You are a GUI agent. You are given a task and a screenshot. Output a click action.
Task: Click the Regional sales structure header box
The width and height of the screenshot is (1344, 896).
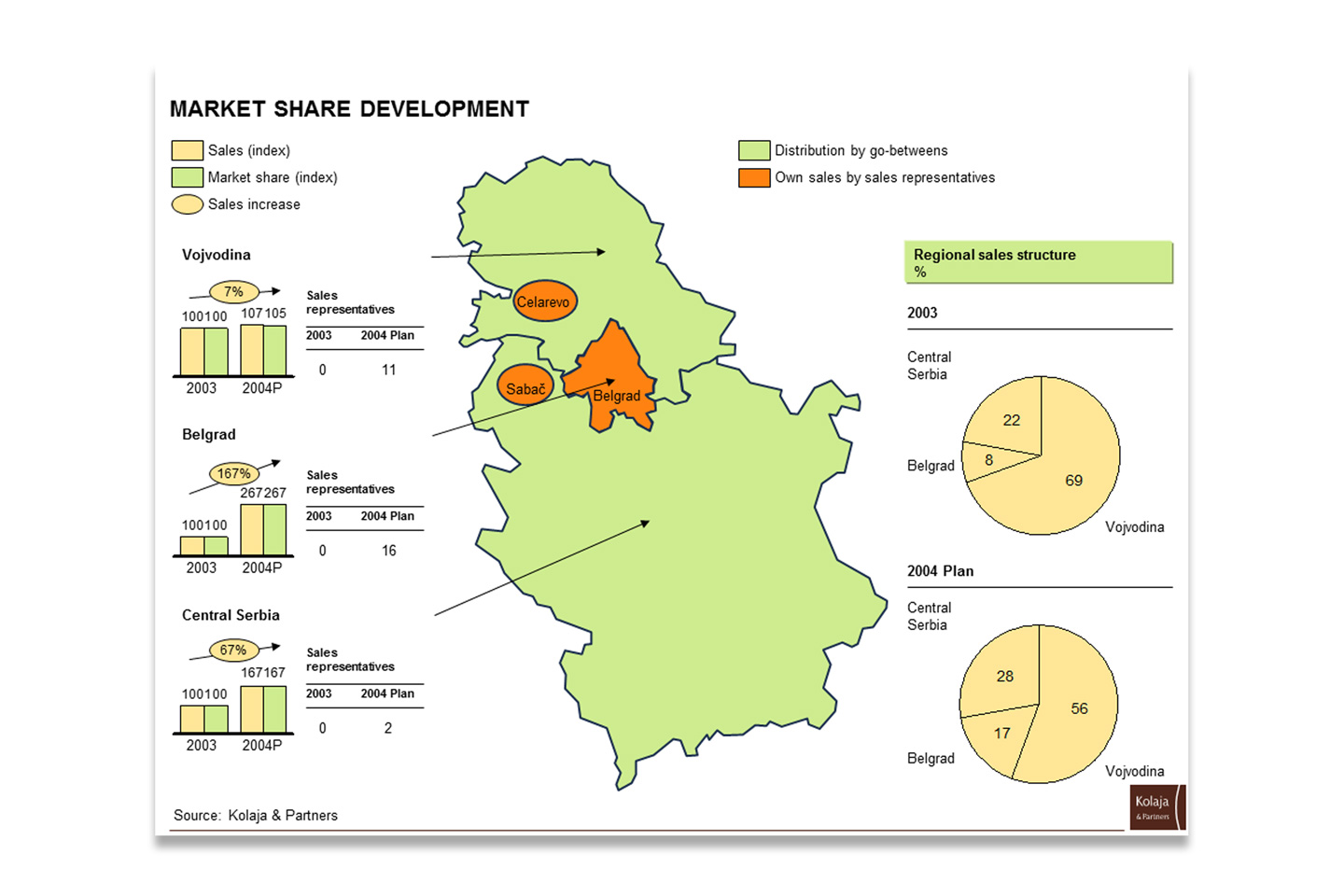click(1038, 262)
